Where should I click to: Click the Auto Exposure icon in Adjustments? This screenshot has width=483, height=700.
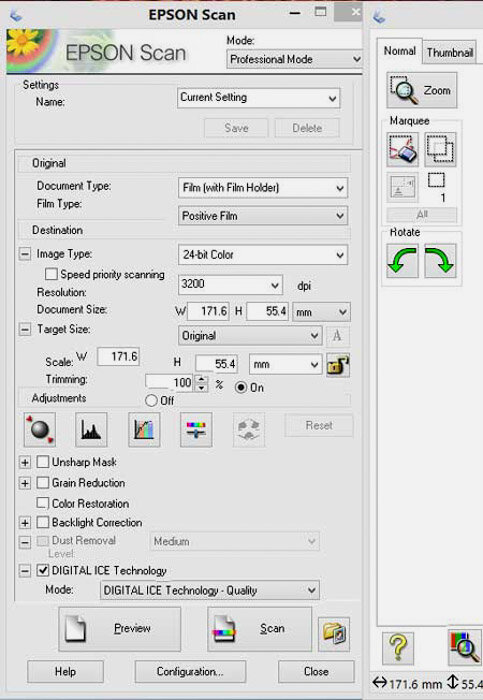click(x=40, y=429)
